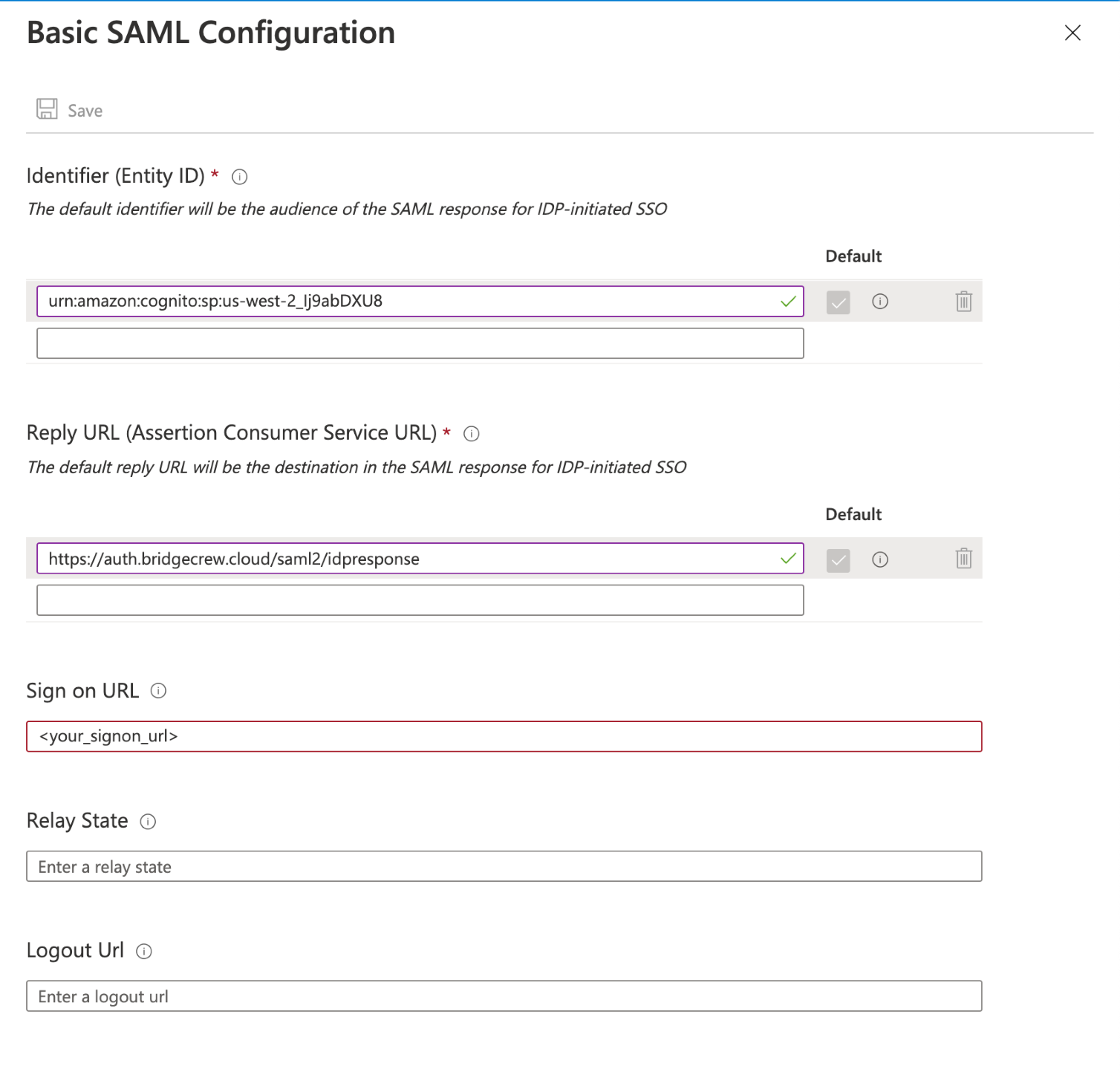Image resolution: width=1120 pixels, height=1075 pixels.
Task: Click the urn:amazon:cognito identifier field
Action: tap(408, 301)
